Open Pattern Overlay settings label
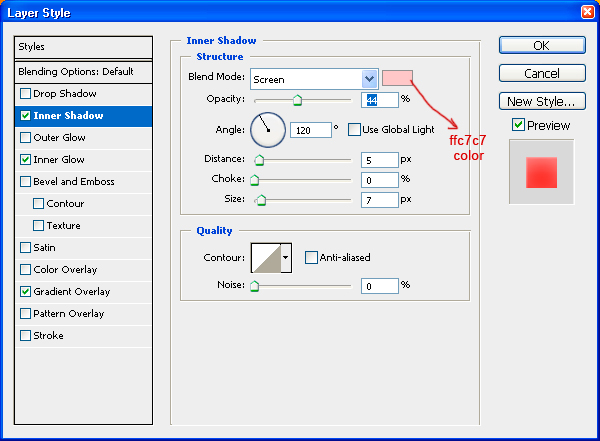The width and height of the screenshot is (600, 441). [x=69, y=314]
